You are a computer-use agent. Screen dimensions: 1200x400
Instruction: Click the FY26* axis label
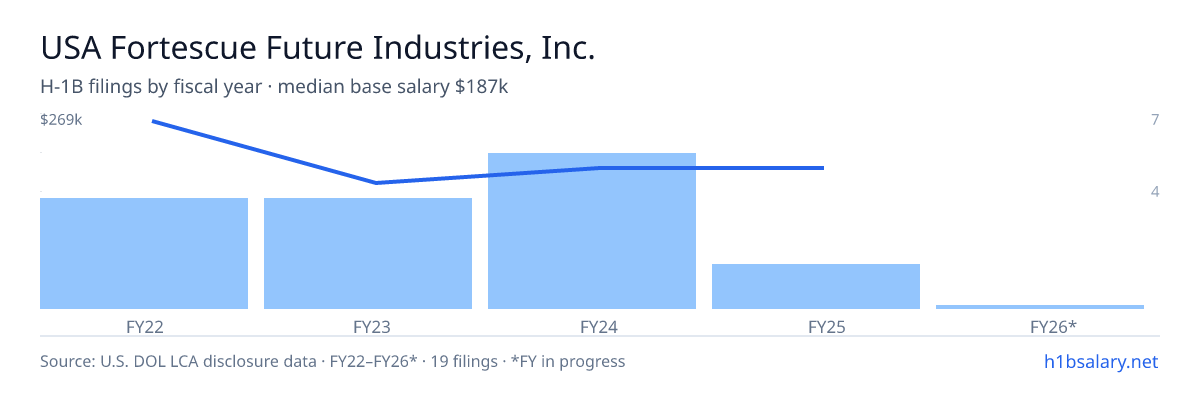(1040, 327)
